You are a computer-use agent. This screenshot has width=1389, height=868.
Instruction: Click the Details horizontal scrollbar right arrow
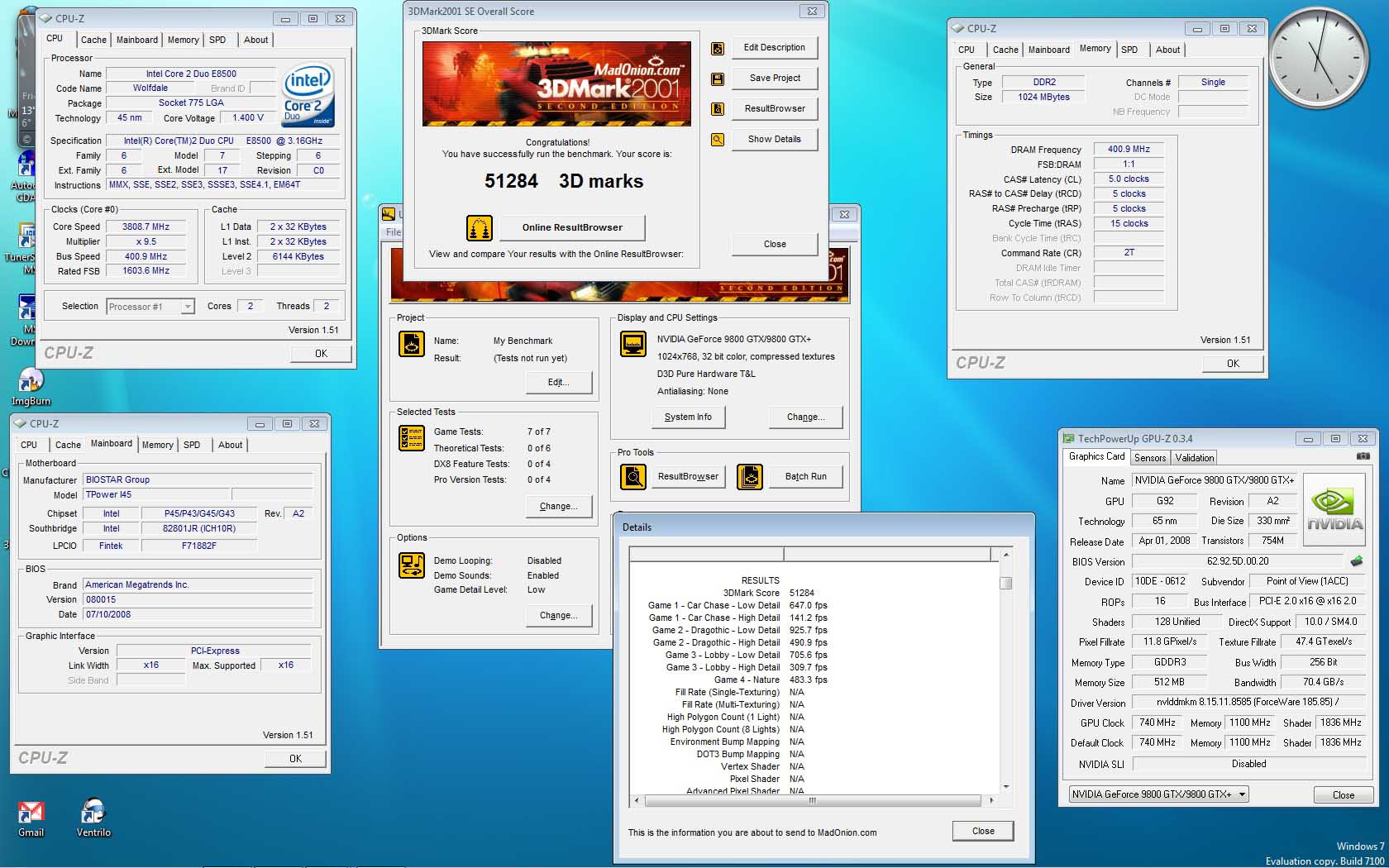(x=991, y=800)
